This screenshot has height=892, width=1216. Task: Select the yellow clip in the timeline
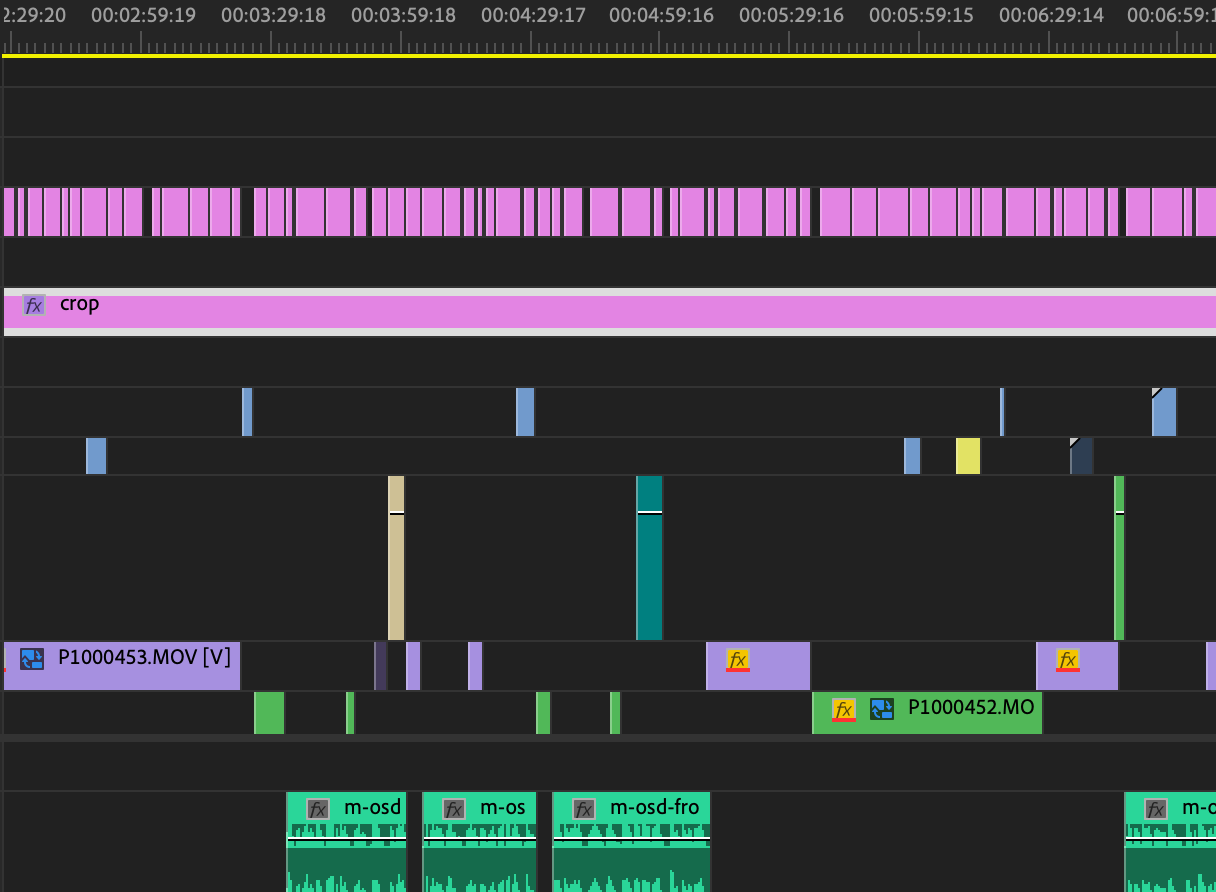click(968, 456)
